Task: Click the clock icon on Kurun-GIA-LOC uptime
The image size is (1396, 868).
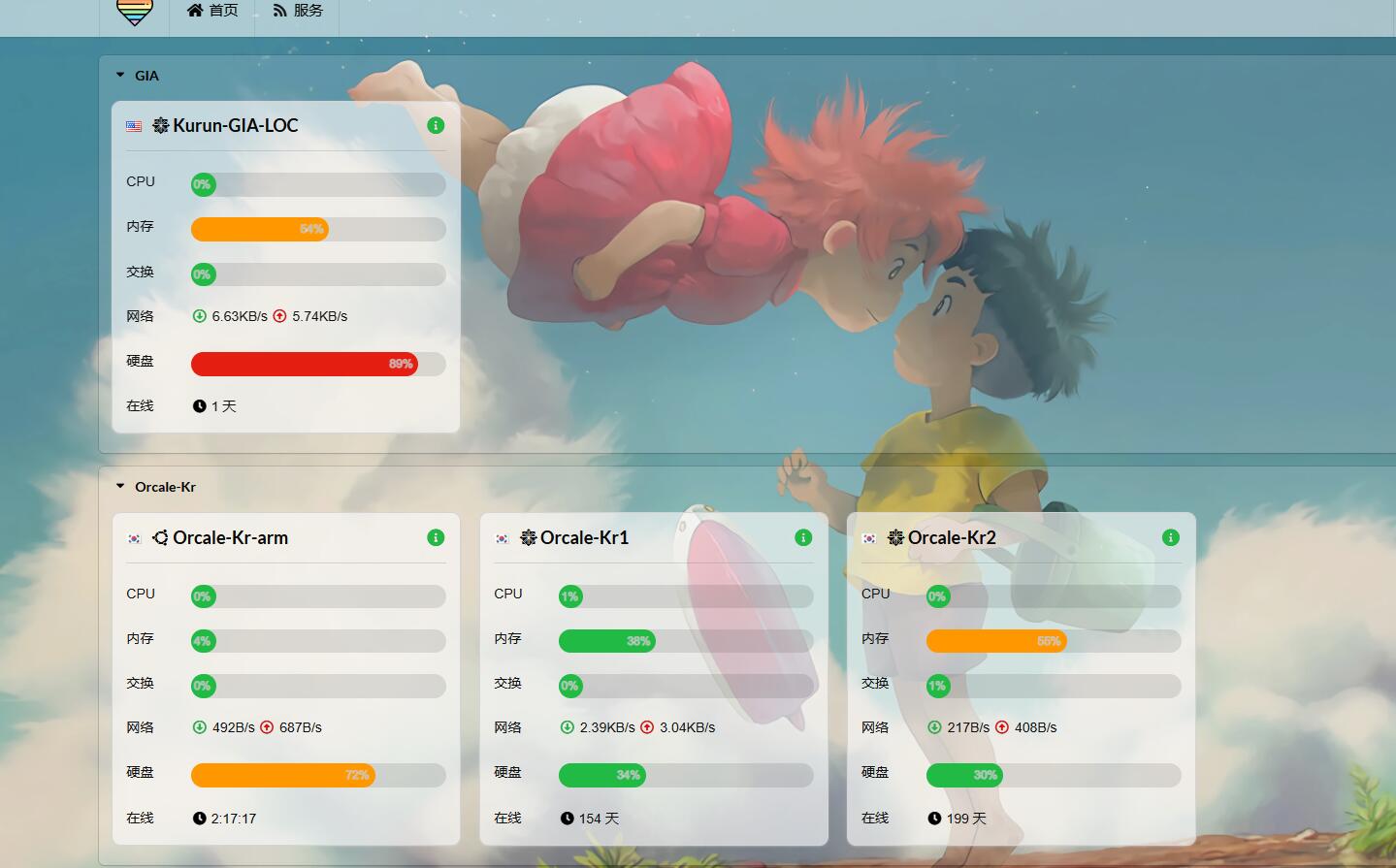Action: point(199,406)
